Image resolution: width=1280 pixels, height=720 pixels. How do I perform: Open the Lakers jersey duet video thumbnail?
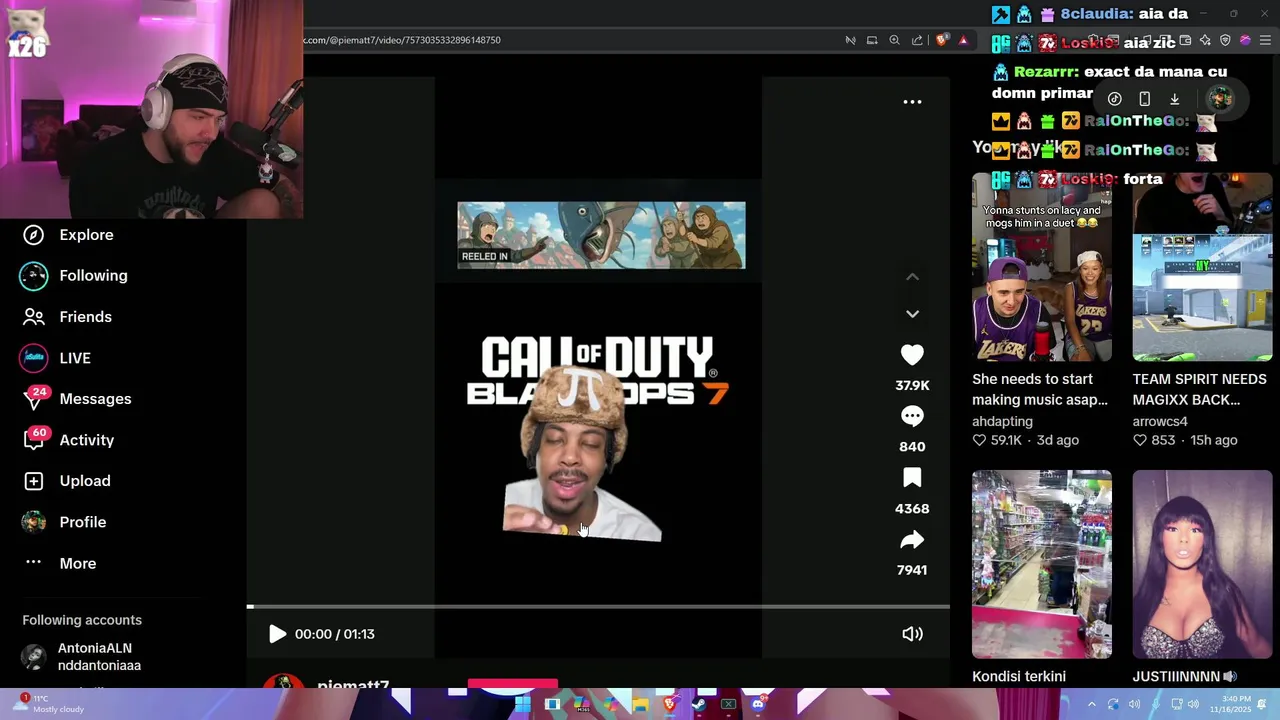click(1041, 267)
